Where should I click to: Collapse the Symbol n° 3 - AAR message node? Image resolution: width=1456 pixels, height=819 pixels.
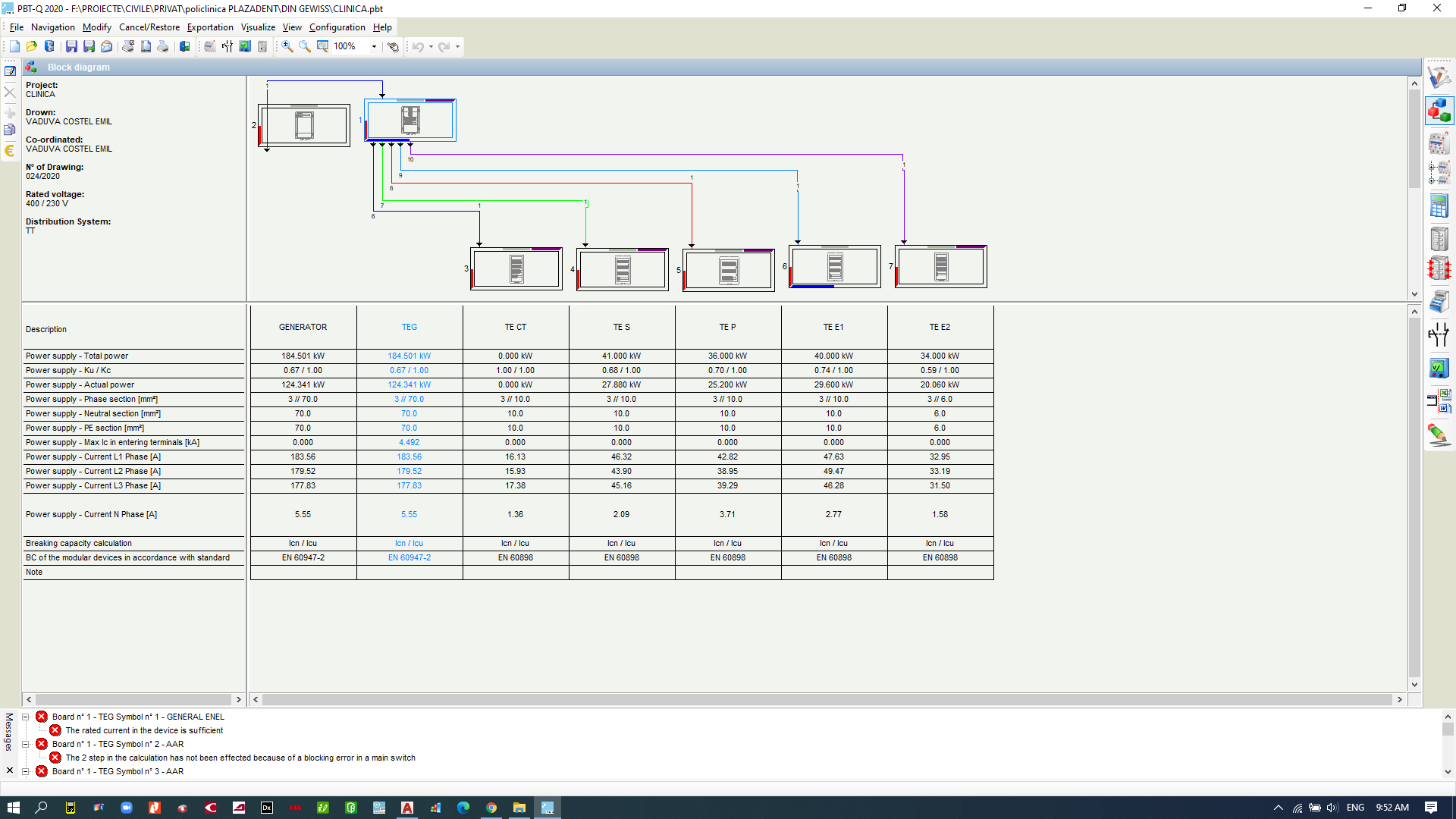(x=25, y=771)
